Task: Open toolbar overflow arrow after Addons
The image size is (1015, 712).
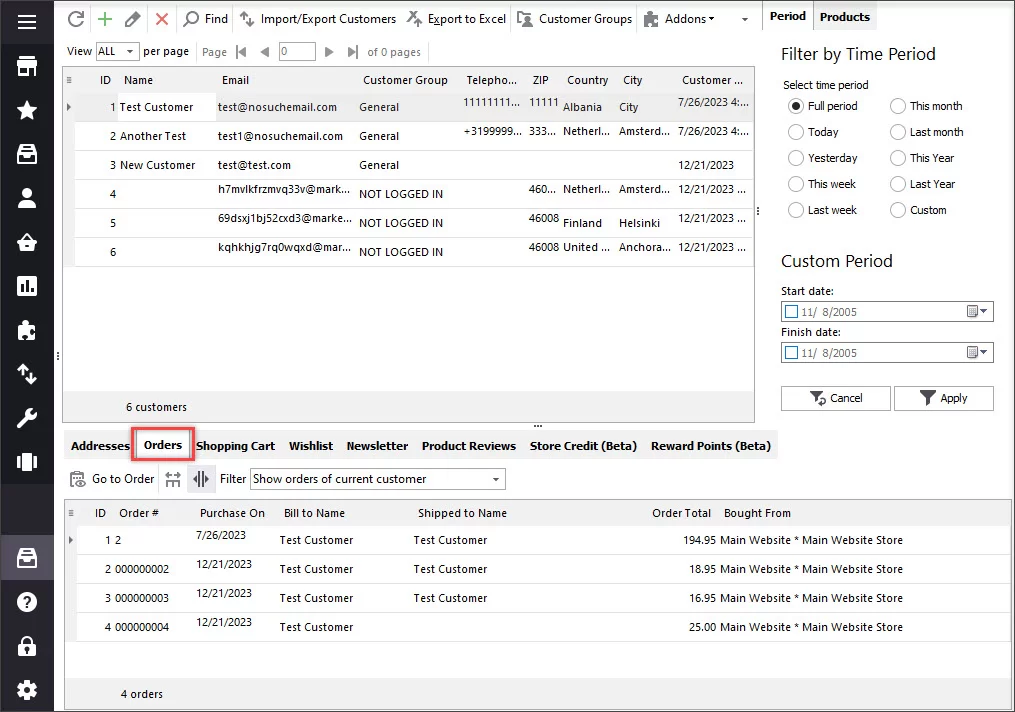Action: 744,19
